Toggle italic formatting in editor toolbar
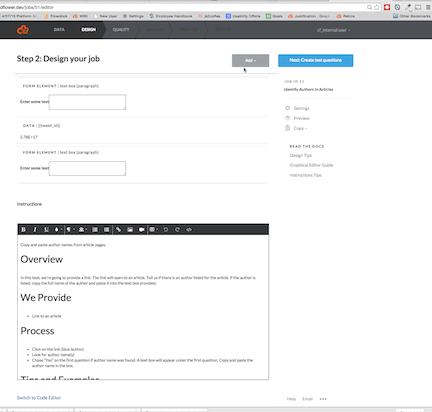This screenshot has height=412, width=432. 35,229
